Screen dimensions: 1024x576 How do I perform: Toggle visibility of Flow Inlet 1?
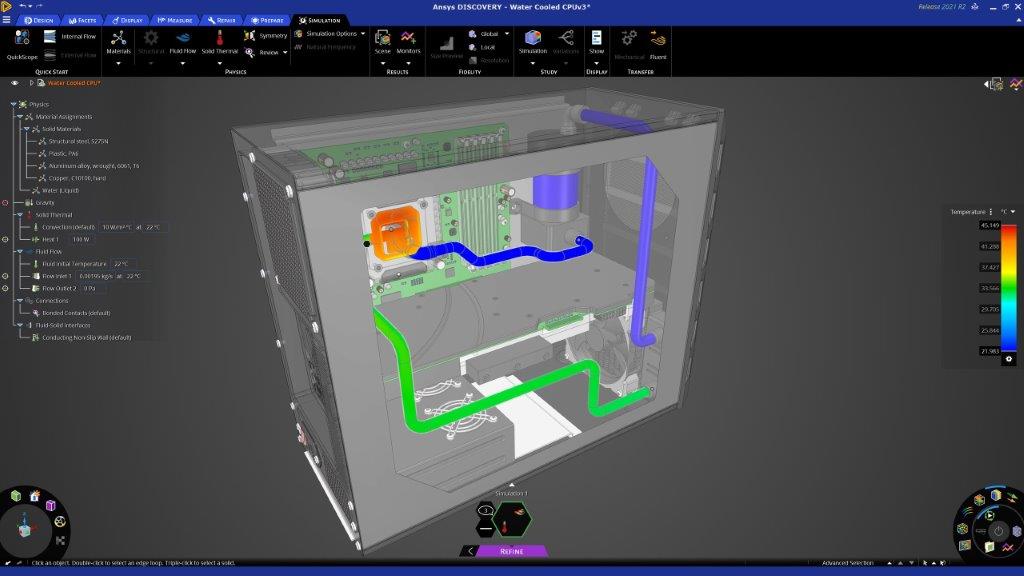(x=4, y=275)
